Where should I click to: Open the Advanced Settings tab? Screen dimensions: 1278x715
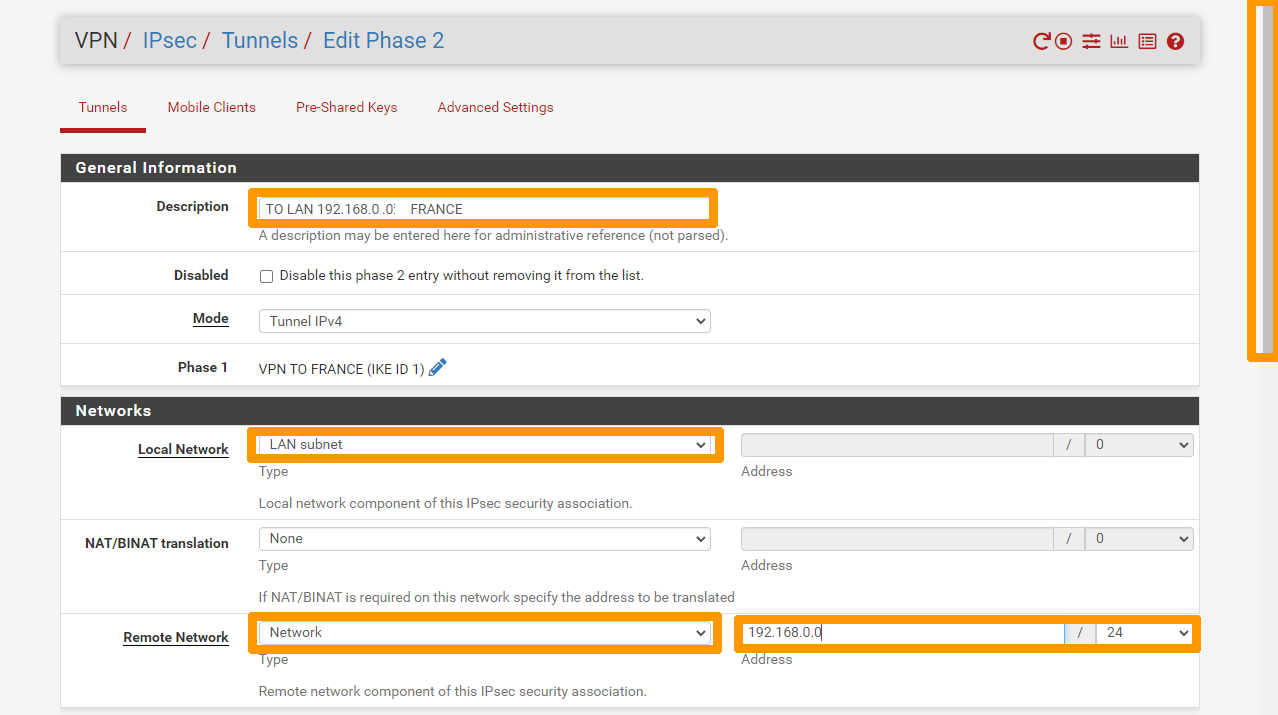[495, 107]
